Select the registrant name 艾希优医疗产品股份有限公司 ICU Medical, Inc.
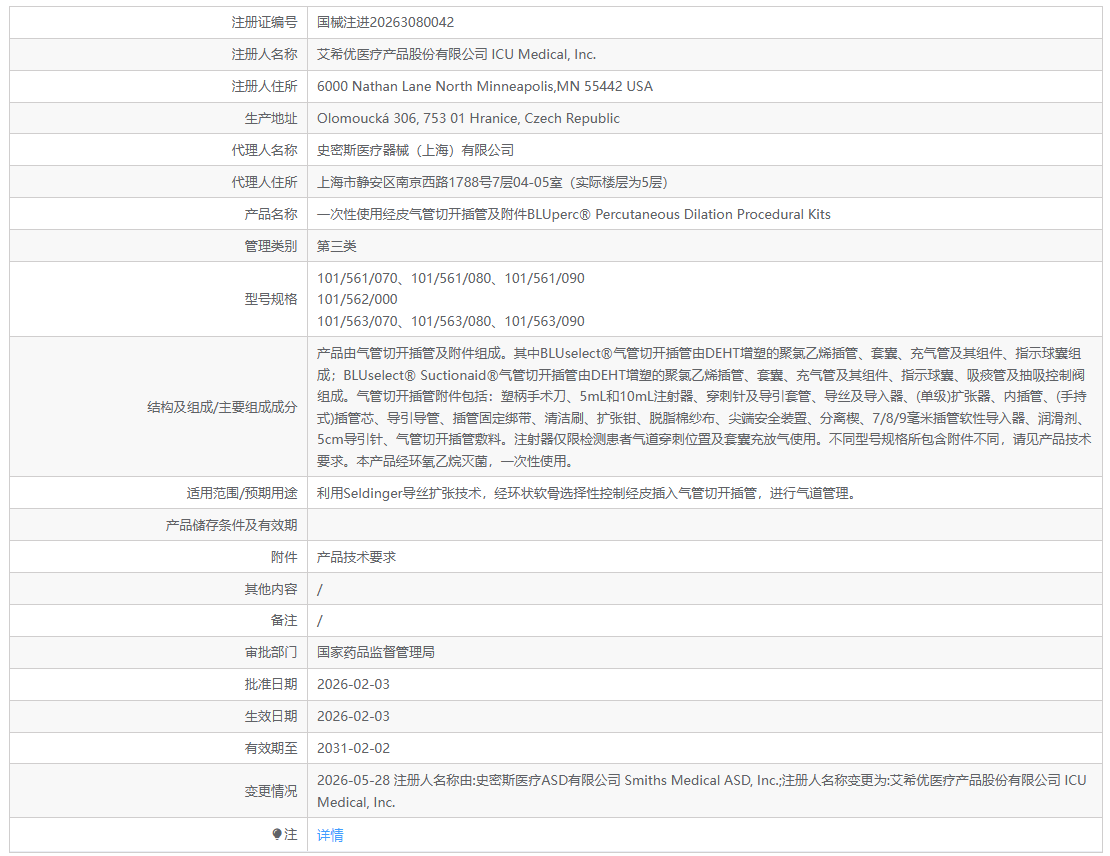 click(456, 55)
